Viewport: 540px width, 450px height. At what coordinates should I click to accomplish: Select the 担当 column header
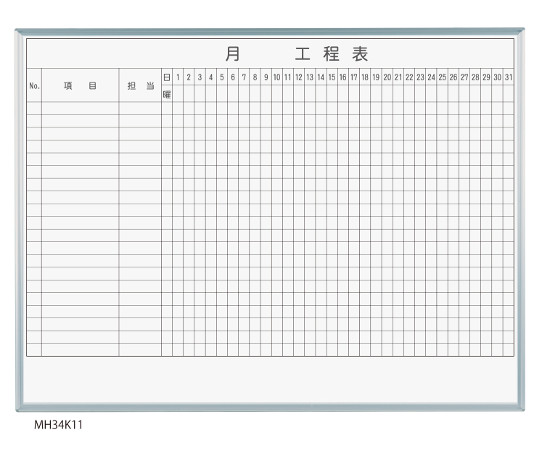pyautogui.click(x=141, y=86)
